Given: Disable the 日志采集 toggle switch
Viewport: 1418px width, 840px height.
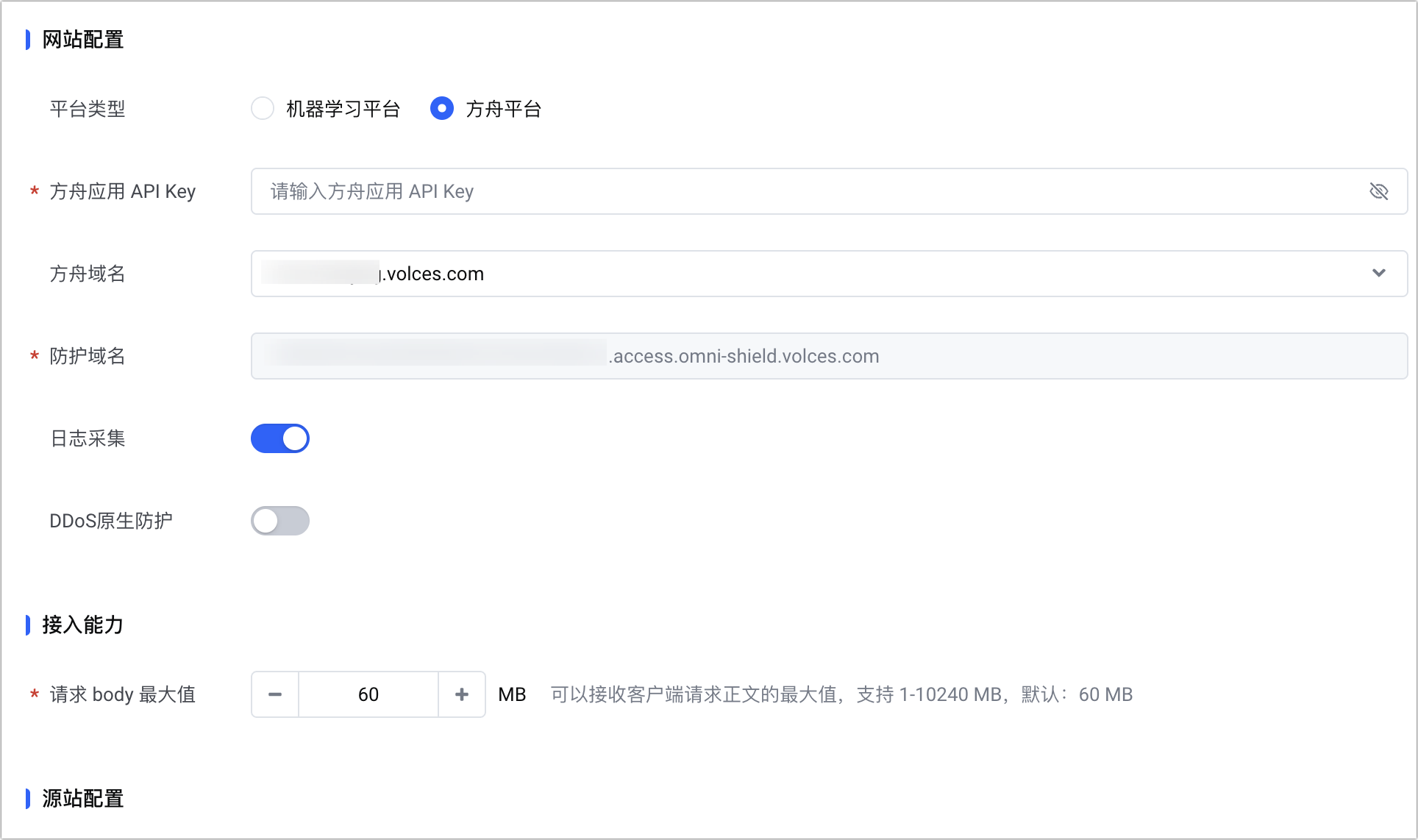Looking at the screenshot, I should tap(280, 438).
